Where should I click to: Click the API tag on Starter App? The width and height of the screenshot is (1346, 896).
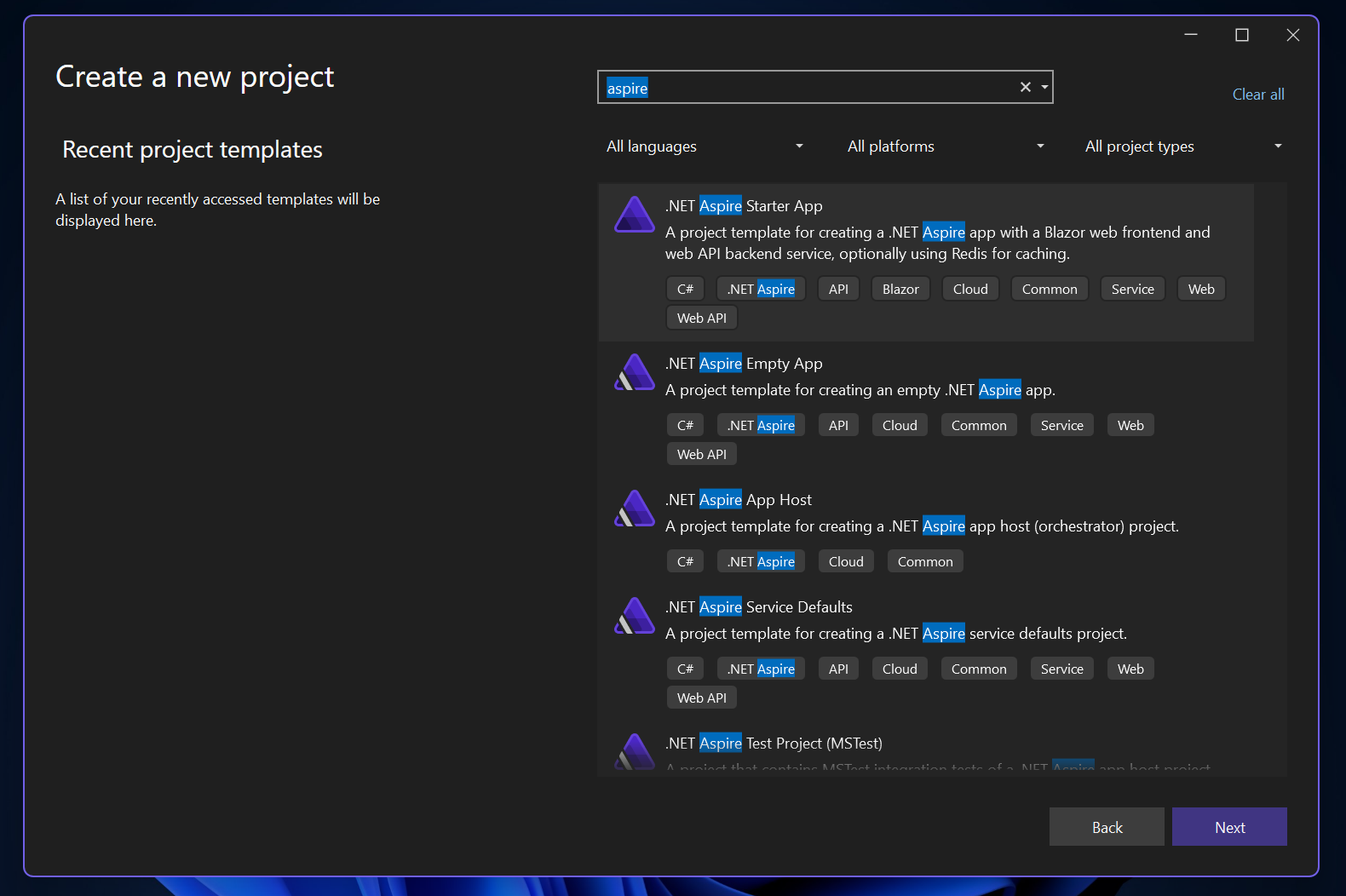click(x=838, y=290)
